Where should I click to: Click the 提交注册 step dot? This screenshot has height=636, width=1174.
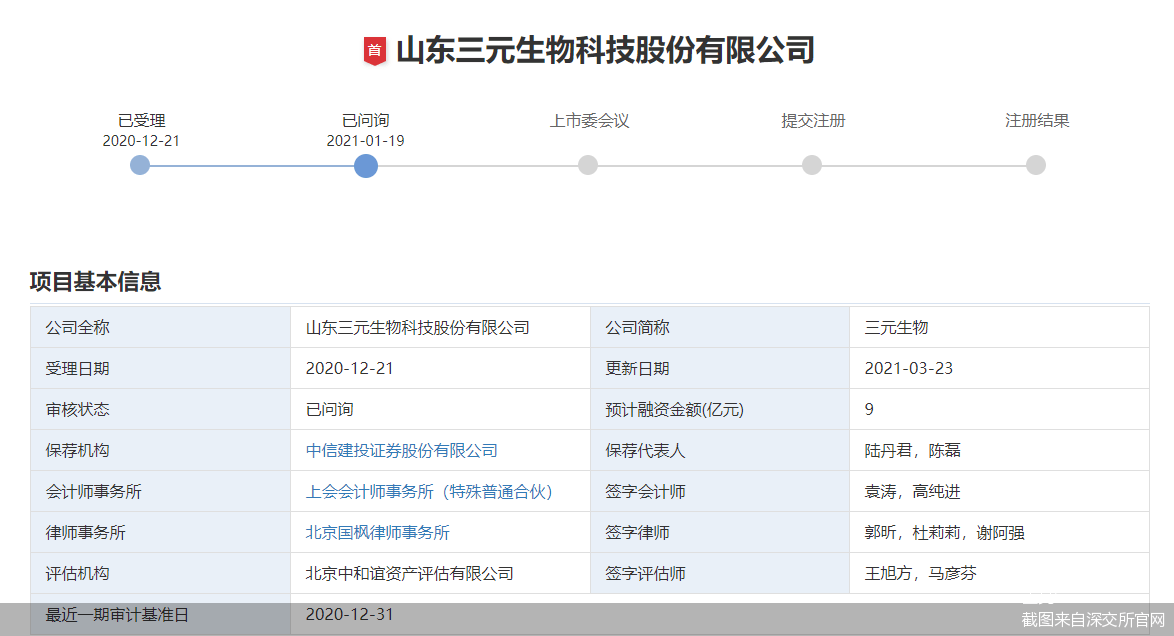tap(812, 165)
